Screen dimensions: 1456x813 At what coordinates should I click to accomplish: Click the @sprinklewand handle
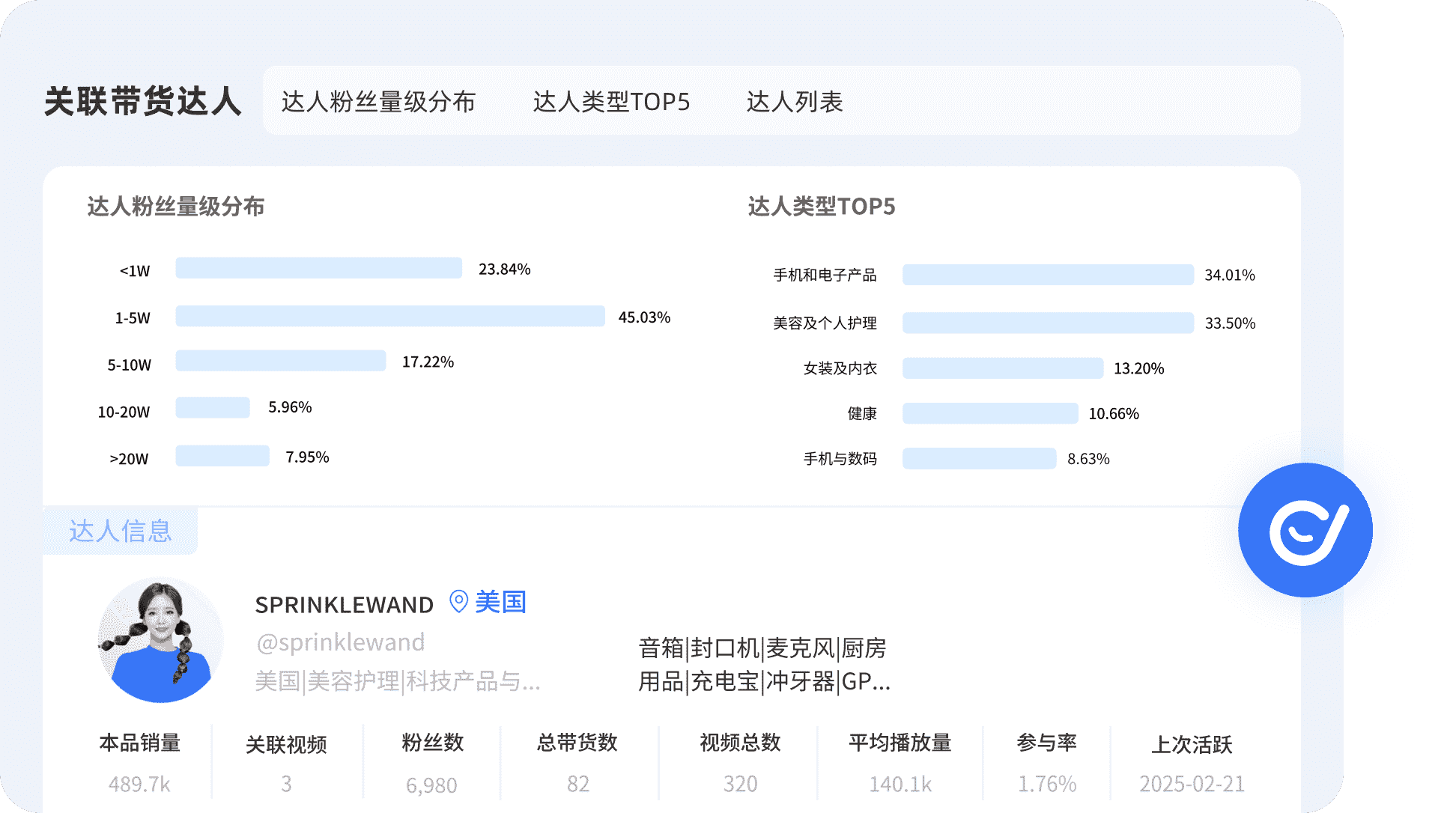340,642
